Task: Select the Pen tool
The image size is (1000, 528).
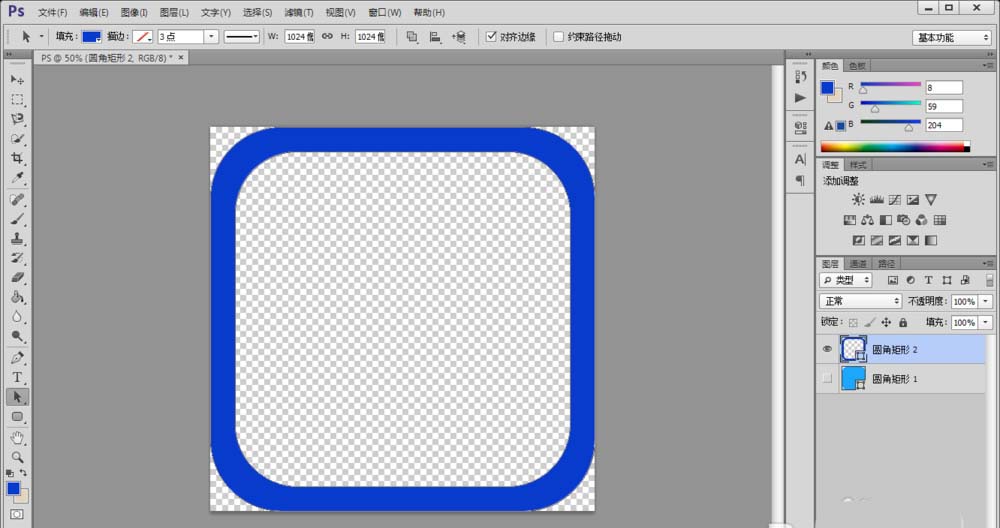Action: [x=17, y=358]
